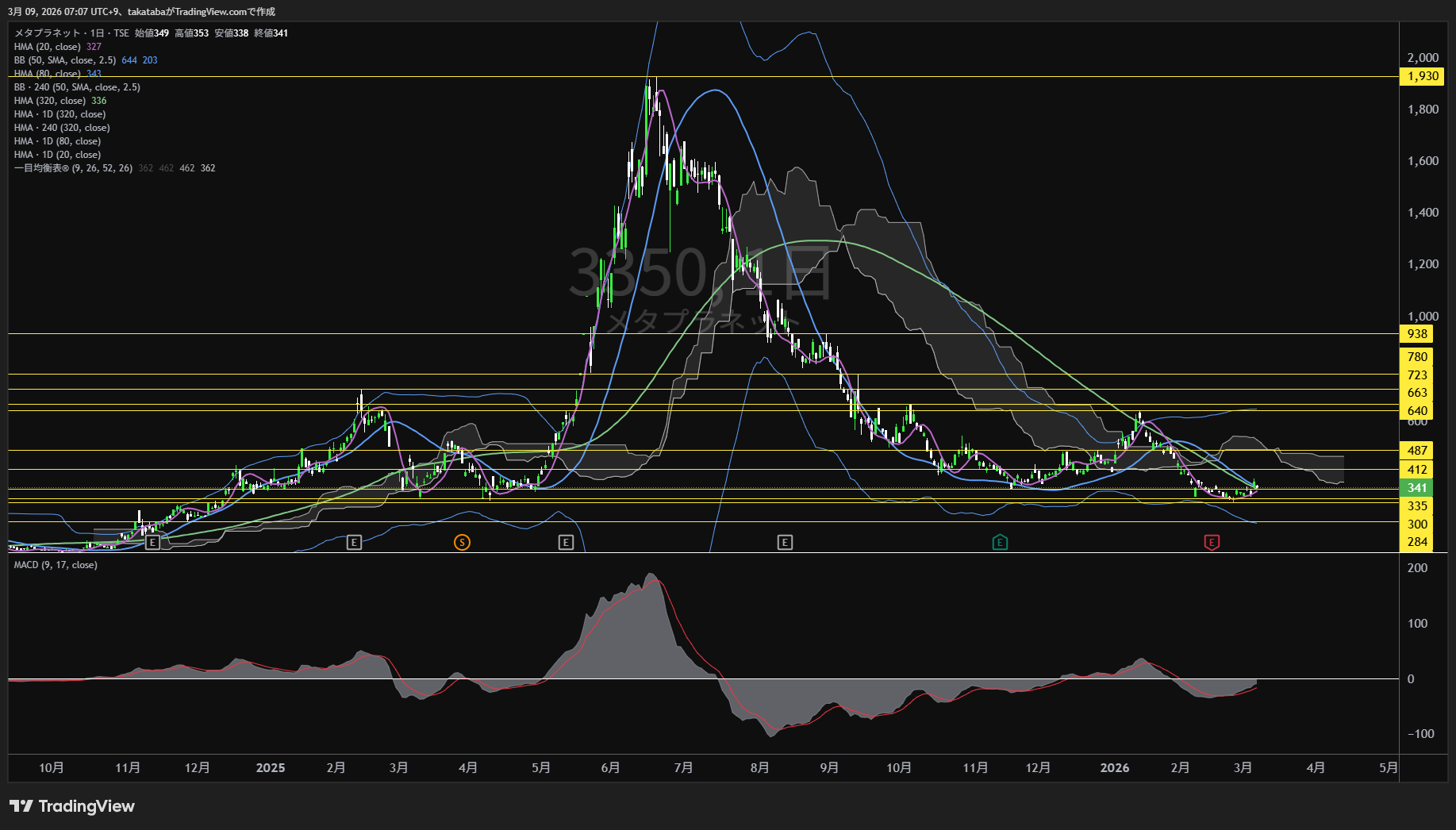Click the orange split marker S icon

coord(462,542)
